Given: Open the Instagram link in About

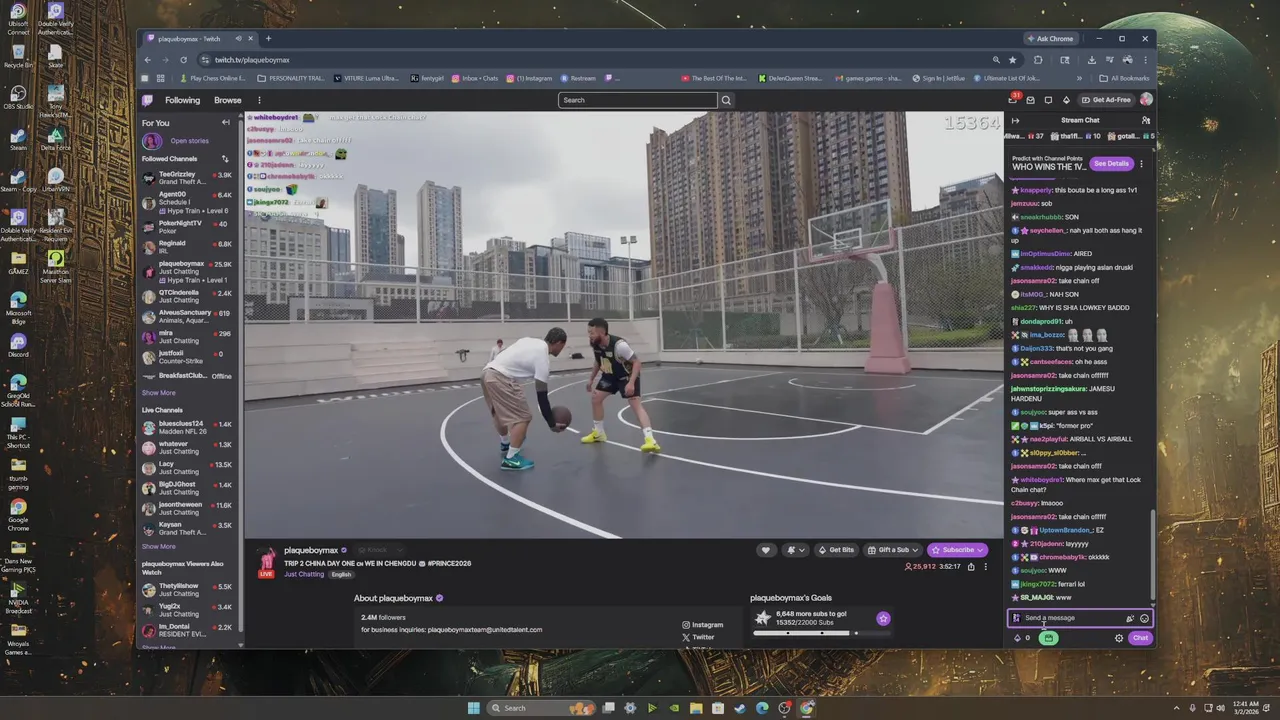Looking at the screenshot, I should coord(702,625).
